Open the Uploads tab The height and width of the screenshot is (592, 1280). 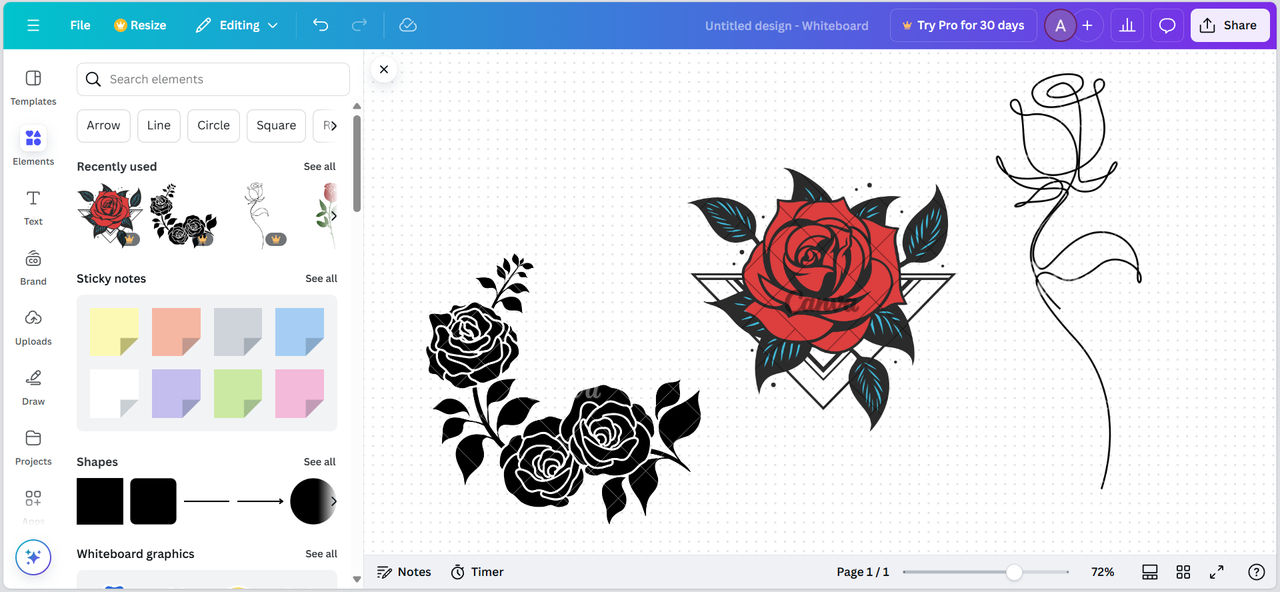pos(33,327)
